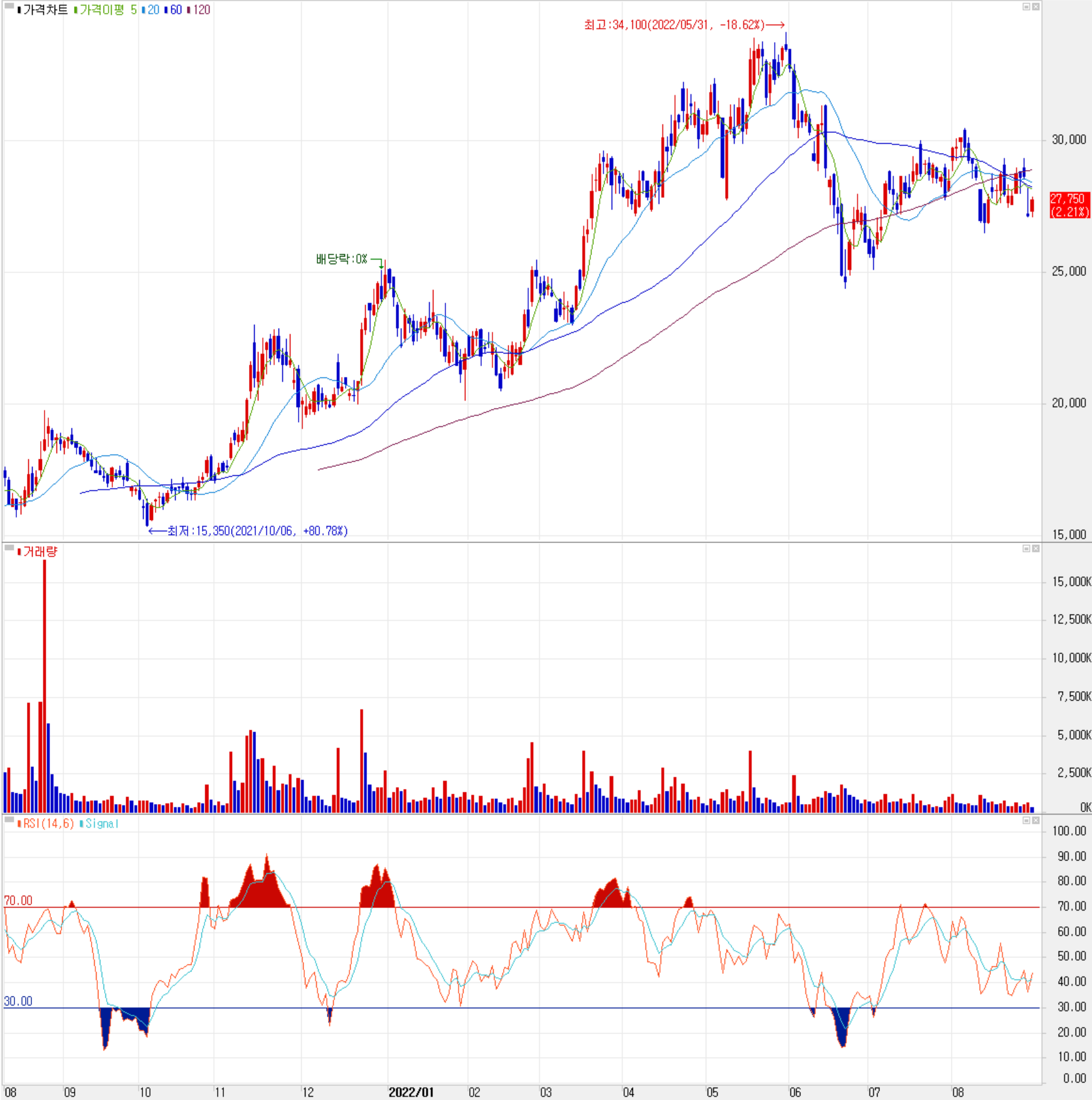Click the 50.00 RSI axis label
The width and height of the screenshot is (1092, 1100).
click(x=1072, y=956)
